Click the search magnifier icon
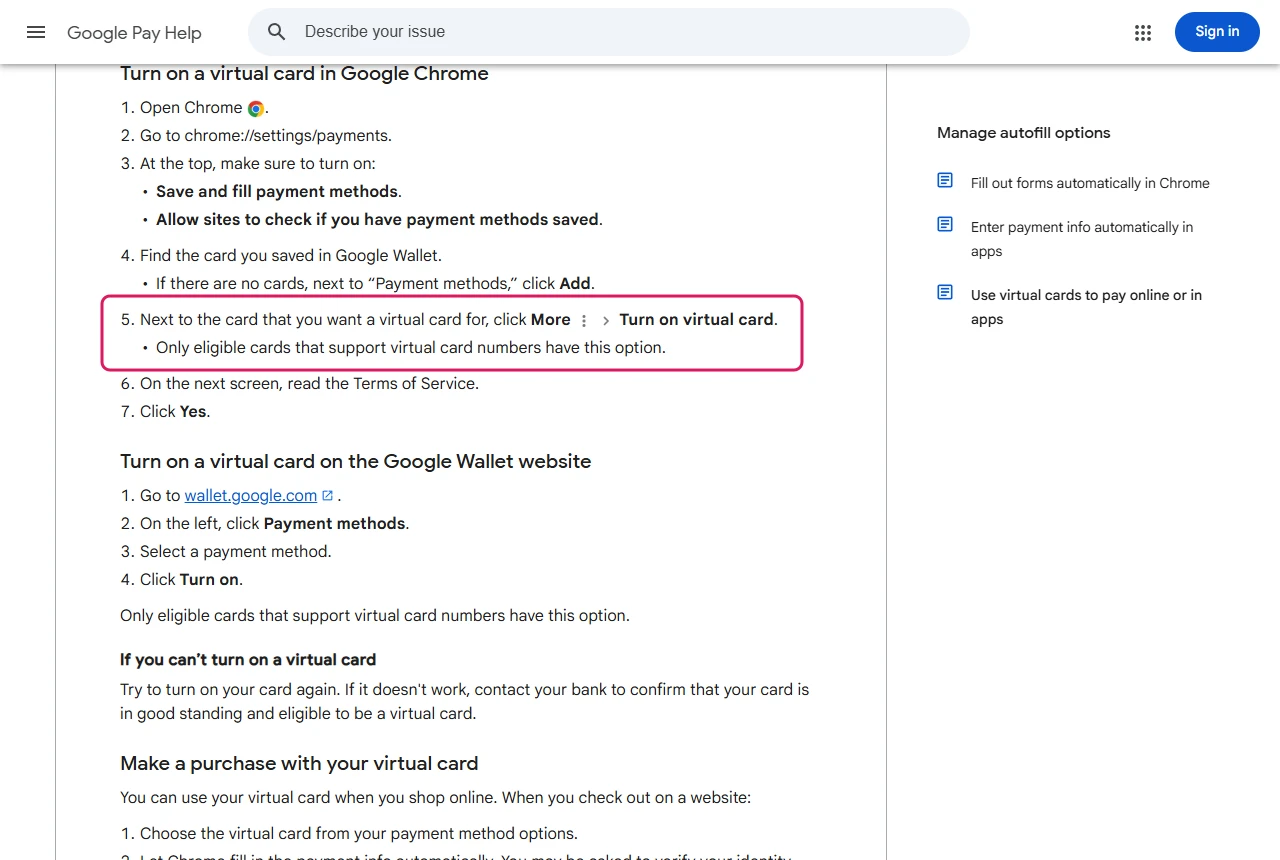The height and width of the screenshot is (860, 1280). 277,32
